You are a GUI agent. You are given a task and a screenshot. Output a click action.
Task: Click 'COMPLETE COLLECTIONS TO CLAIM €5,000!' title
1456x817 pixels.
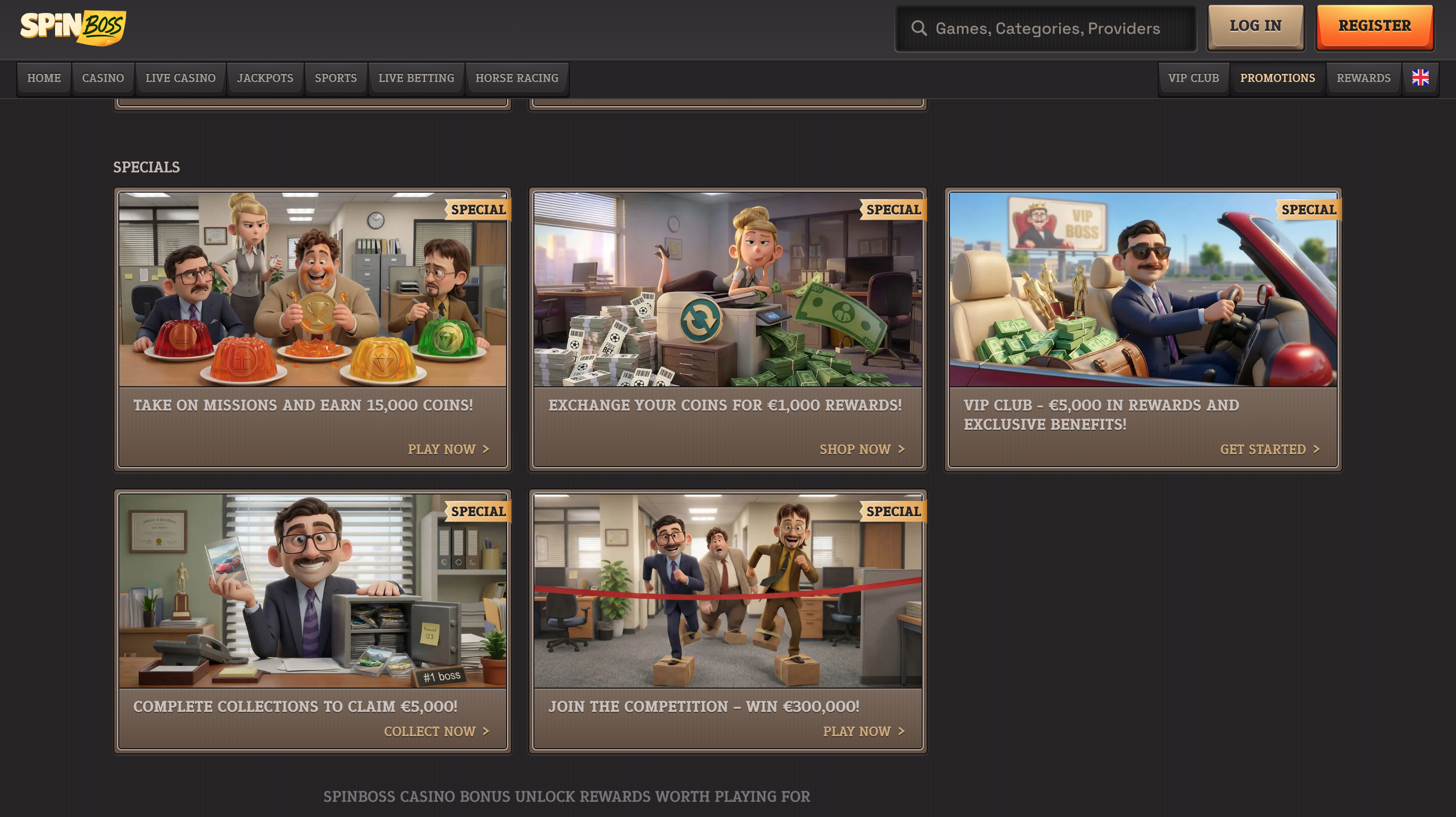tap(295, 707)
